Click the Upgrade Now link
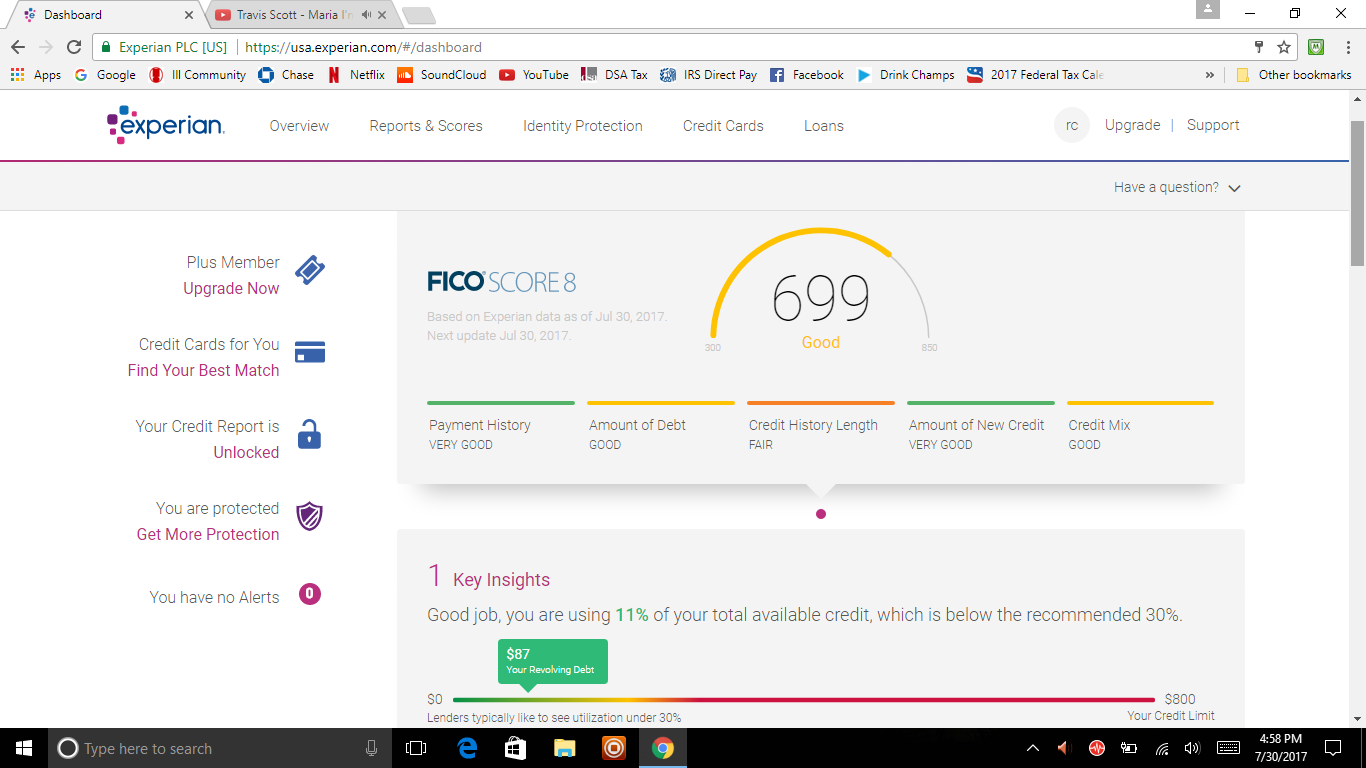The width and height of the screenshot is (1366, 768). click(231, 288)
